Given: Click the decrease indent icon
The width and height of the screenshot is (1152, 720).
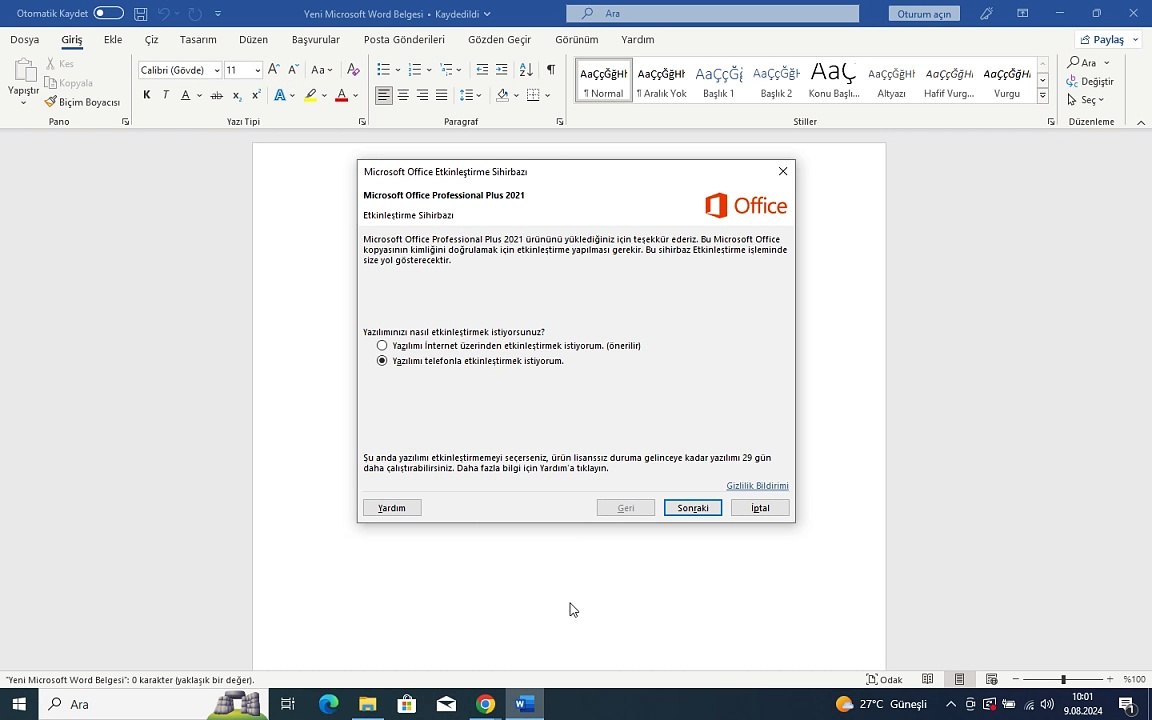Looking at the screenshot, I should (x=482, y=70).
